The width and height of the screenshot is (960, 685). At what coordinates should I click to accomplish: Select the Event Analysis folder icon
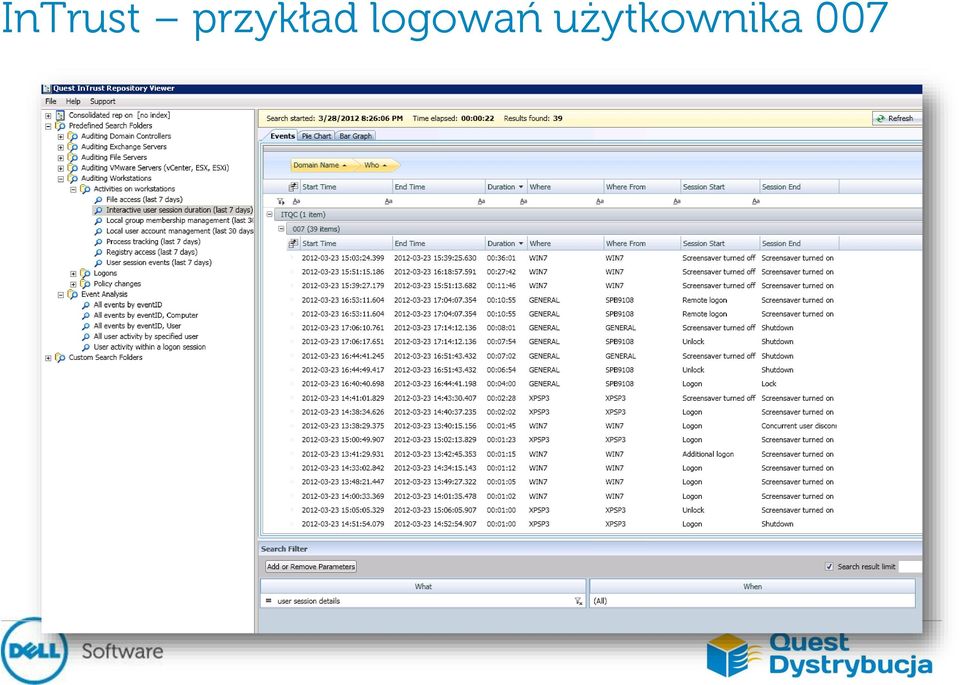click(73, 294)
